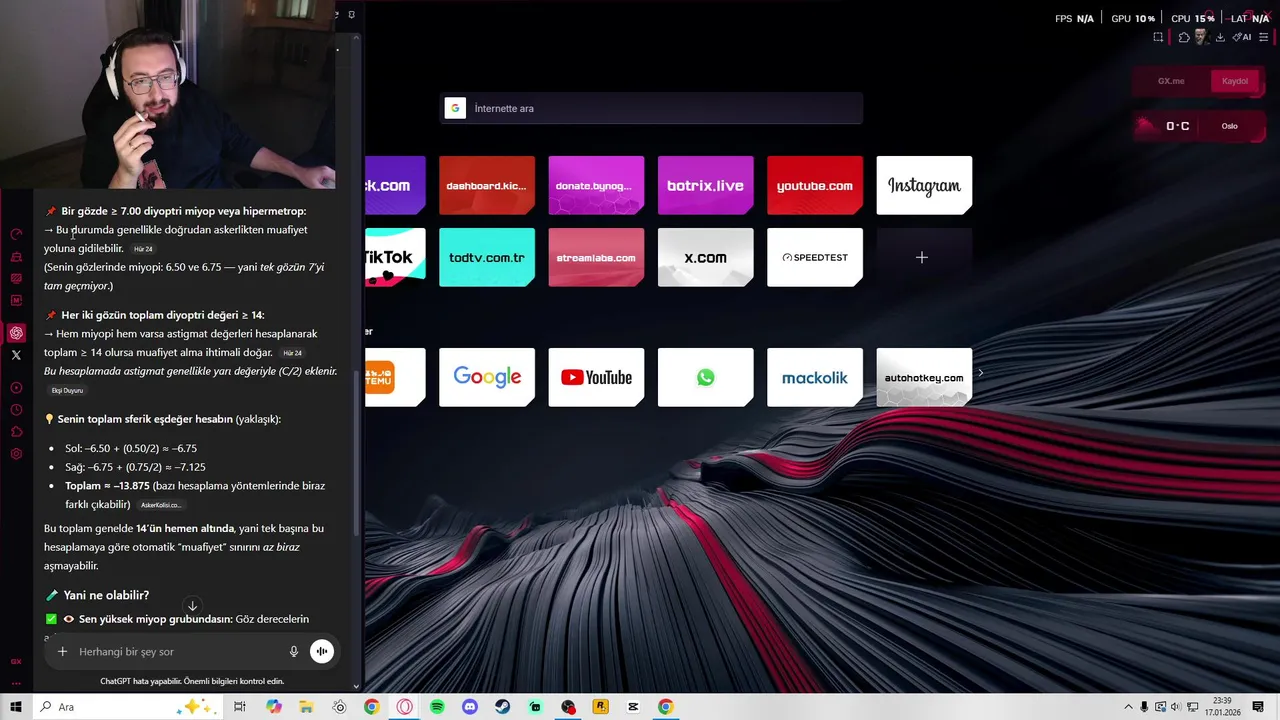Open GX Control speedometer sidebar icon
This screenshot has height=720, width=1280.
pos(16,234)
